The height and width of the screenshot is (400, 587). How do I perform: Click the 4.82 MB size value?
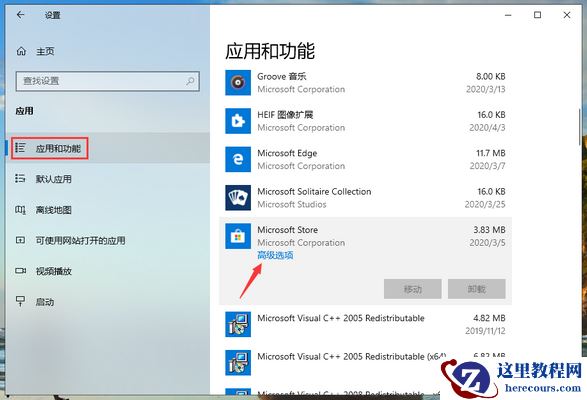coord(489,318)
